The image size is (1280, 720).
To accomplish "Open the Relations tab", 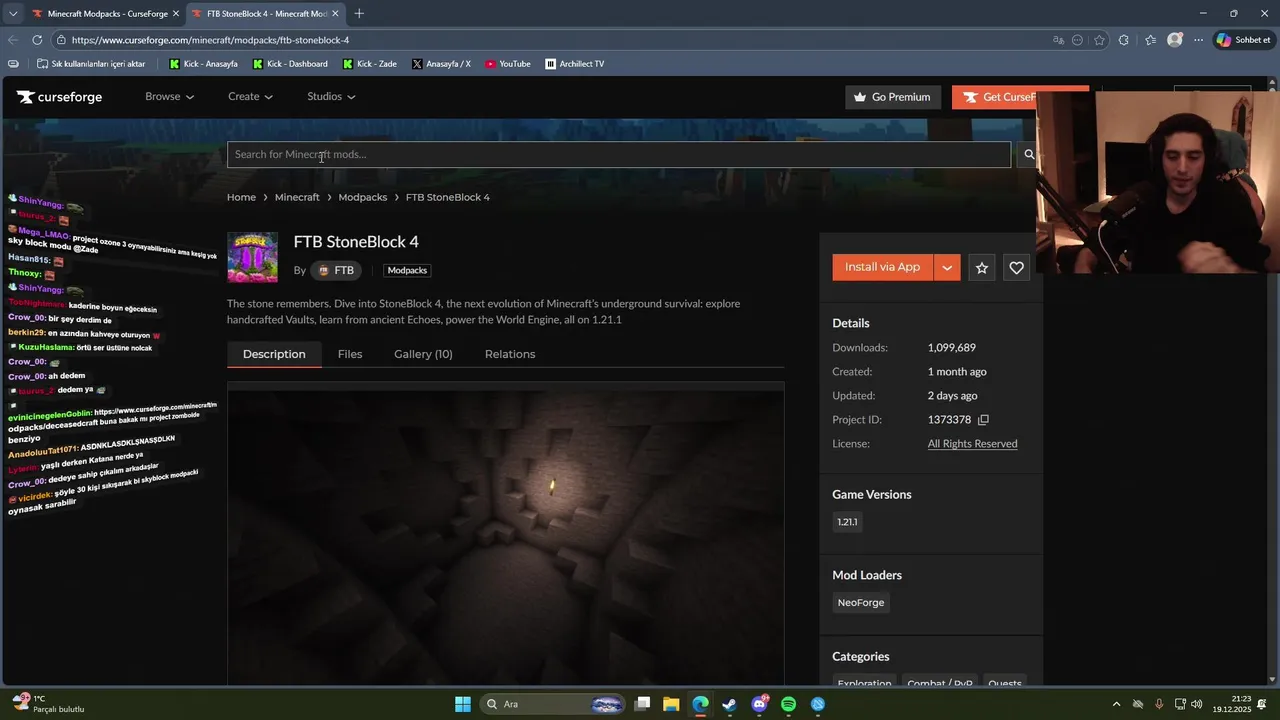I will [x=510, y=354].
